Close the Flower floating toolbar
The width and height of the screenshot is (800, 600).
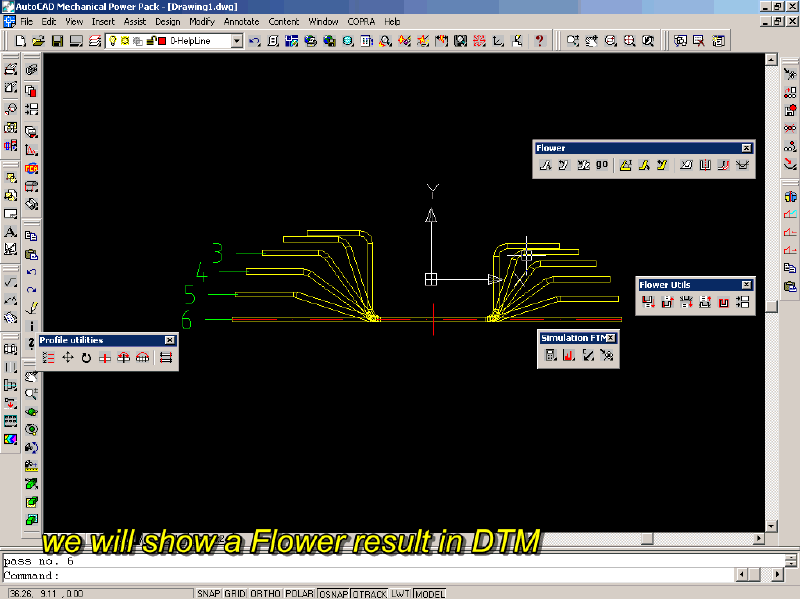click(x=746, y=148)
